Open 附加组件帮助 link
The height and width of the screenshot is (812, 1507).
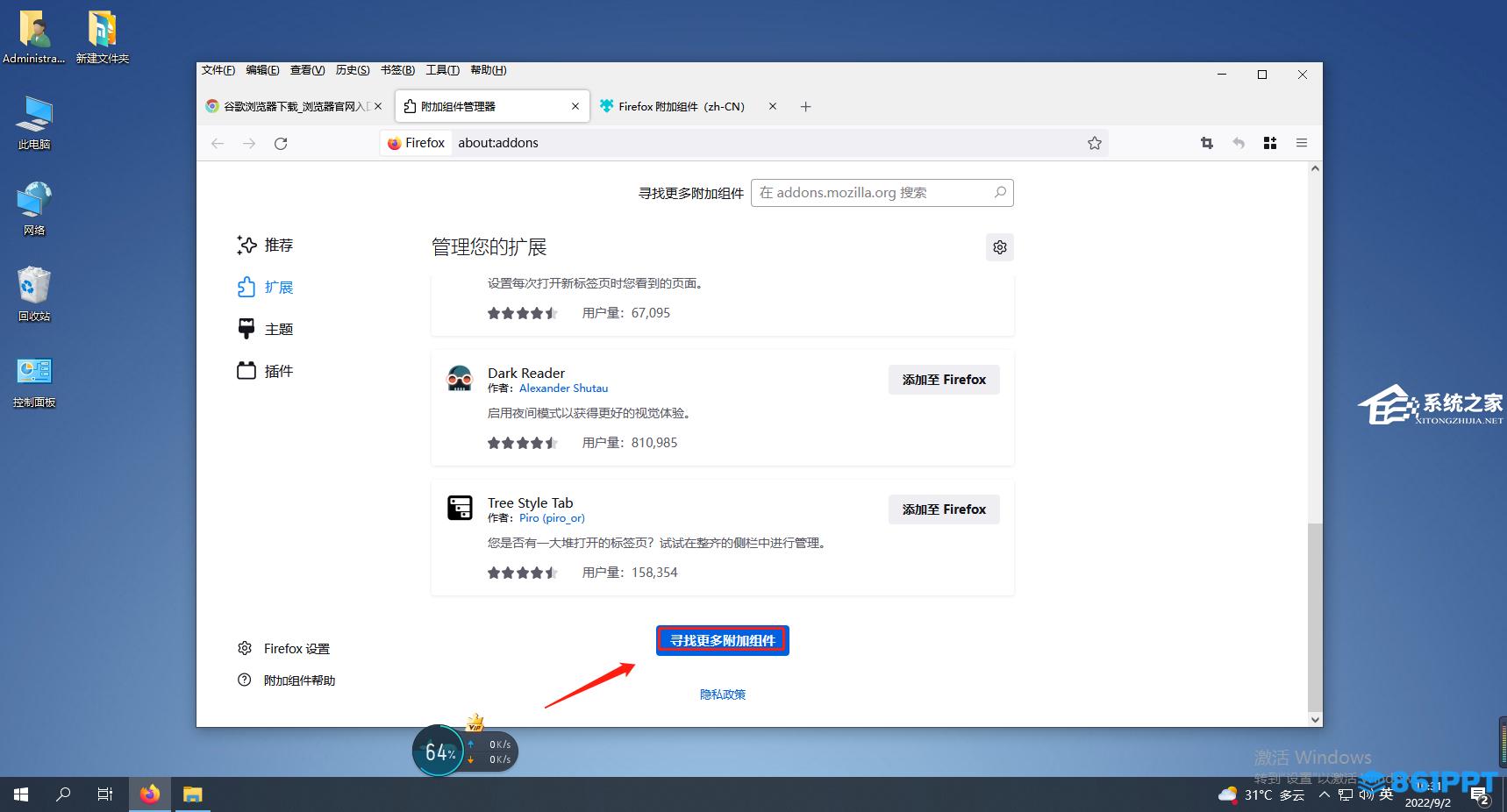pos(286,680)
